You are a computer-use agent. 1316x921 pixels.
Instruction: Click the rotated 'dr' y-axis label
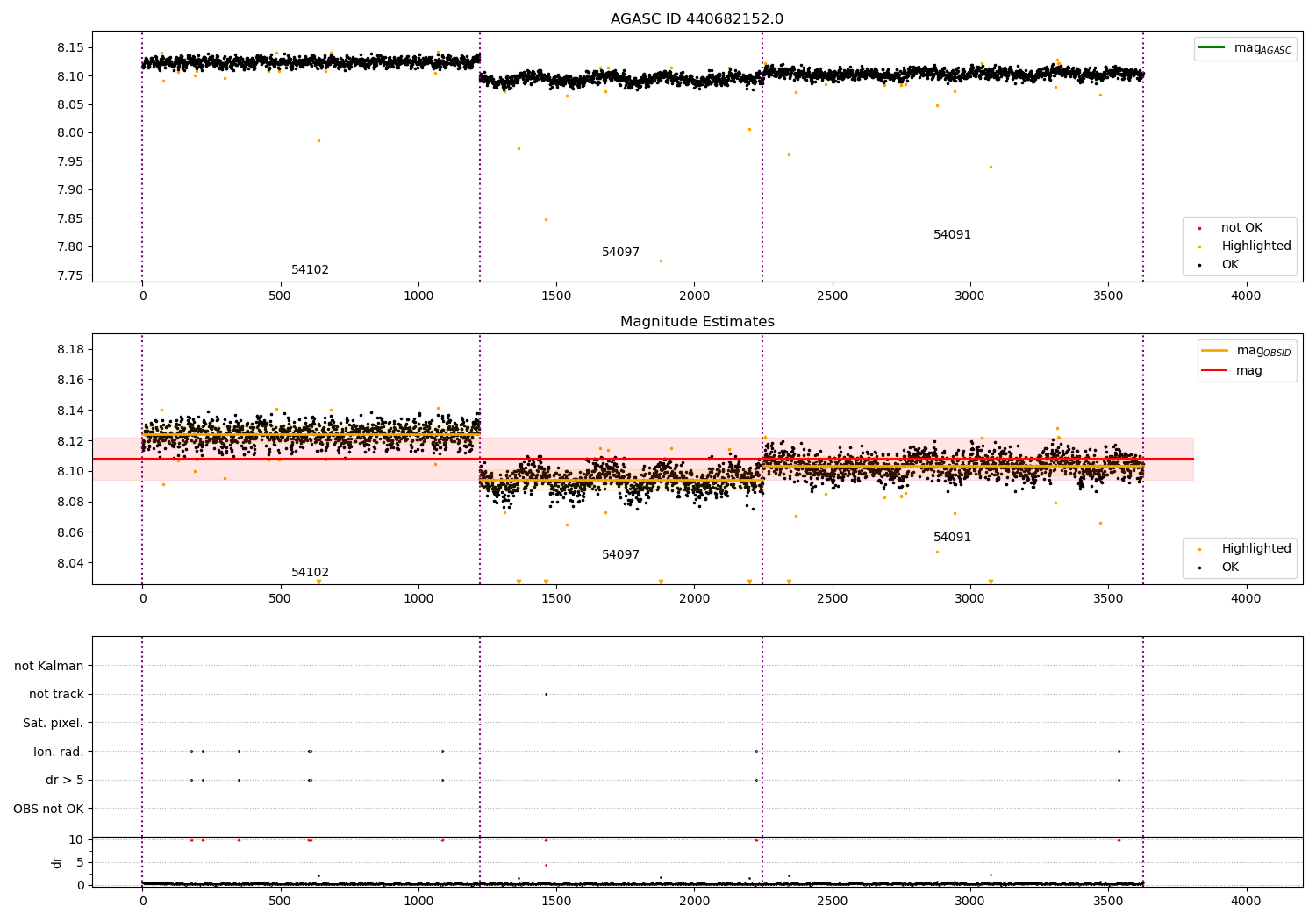pos(57,862)
